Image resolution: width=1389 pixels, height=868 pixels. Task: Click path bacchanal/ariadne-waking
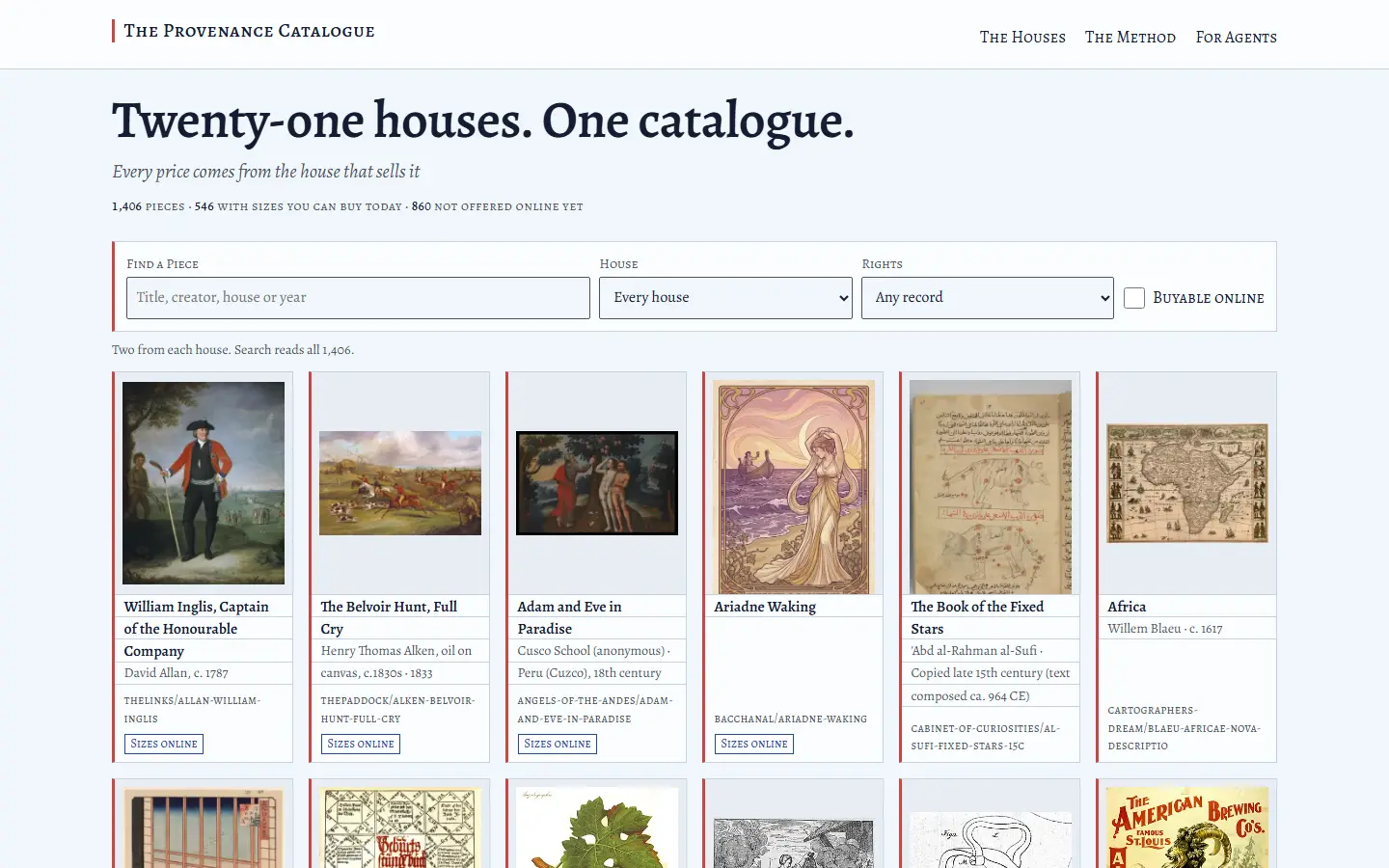pos(791,719)
